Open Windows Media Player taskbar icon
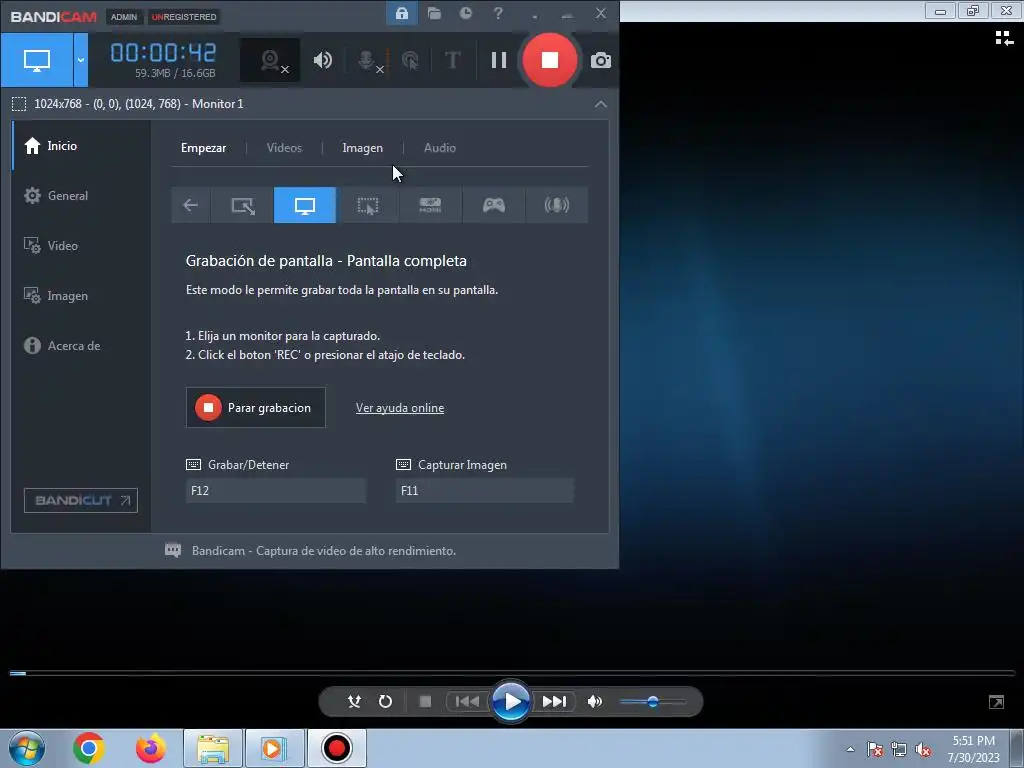1024x768 pixels. coord(274,748)
